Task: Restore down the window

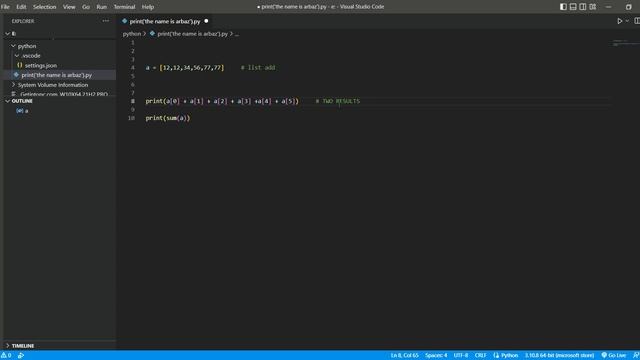Action: point(629,7)
